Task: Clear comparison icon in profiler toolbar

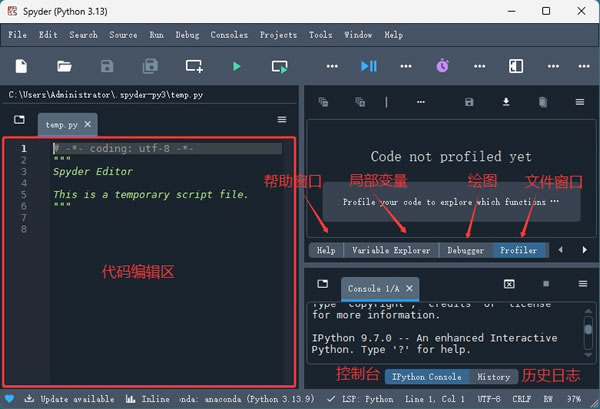Action: 543,102
